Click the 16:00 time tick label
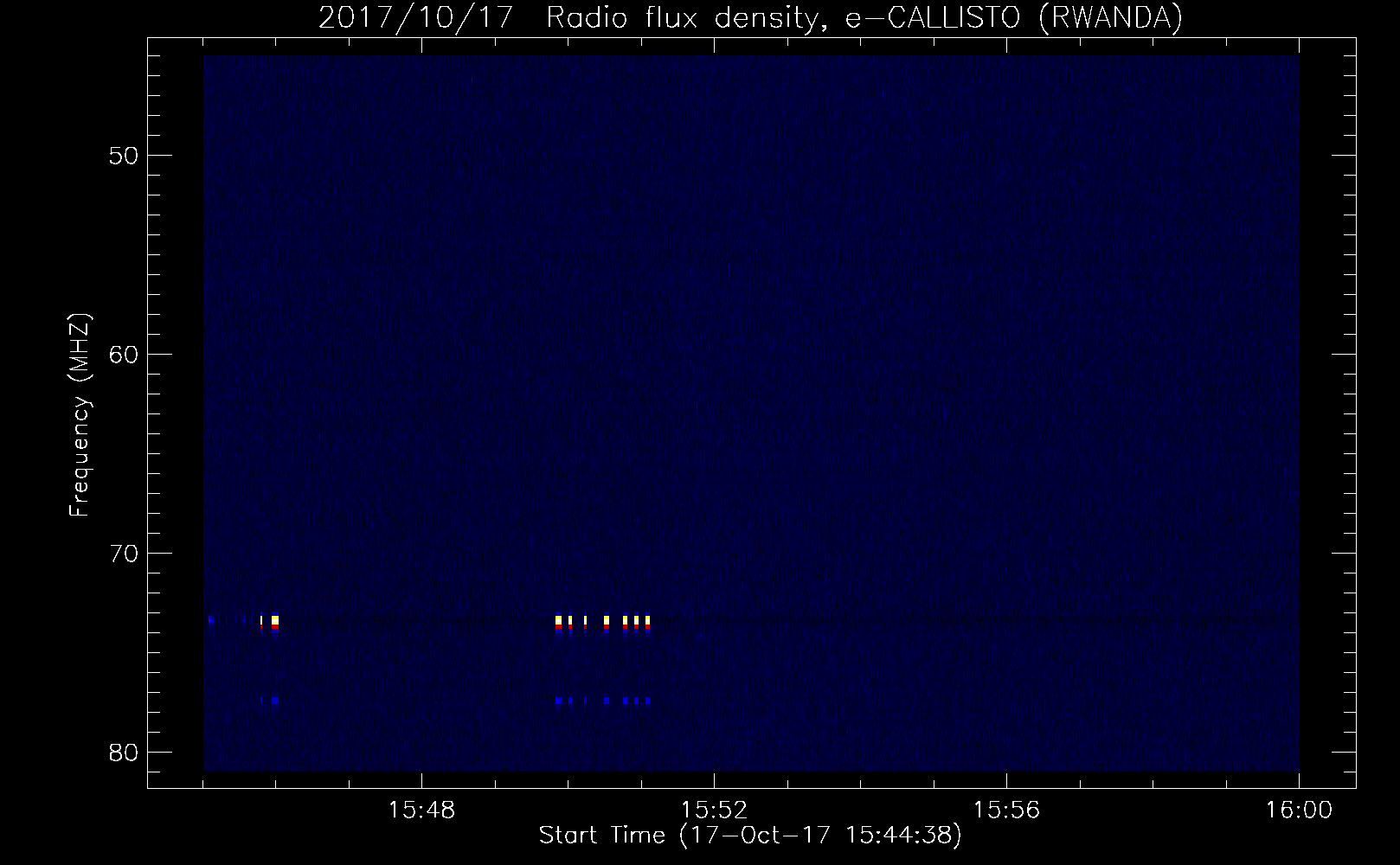This screenshot has width=1400, height=865. (x=1299, y=811)
